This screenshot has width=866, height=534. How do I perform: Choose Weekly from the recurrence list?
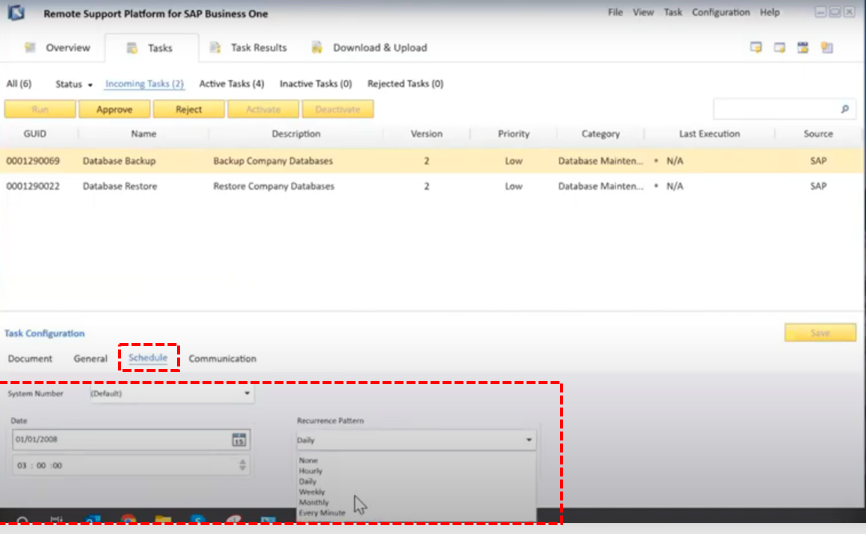[312, 492]
